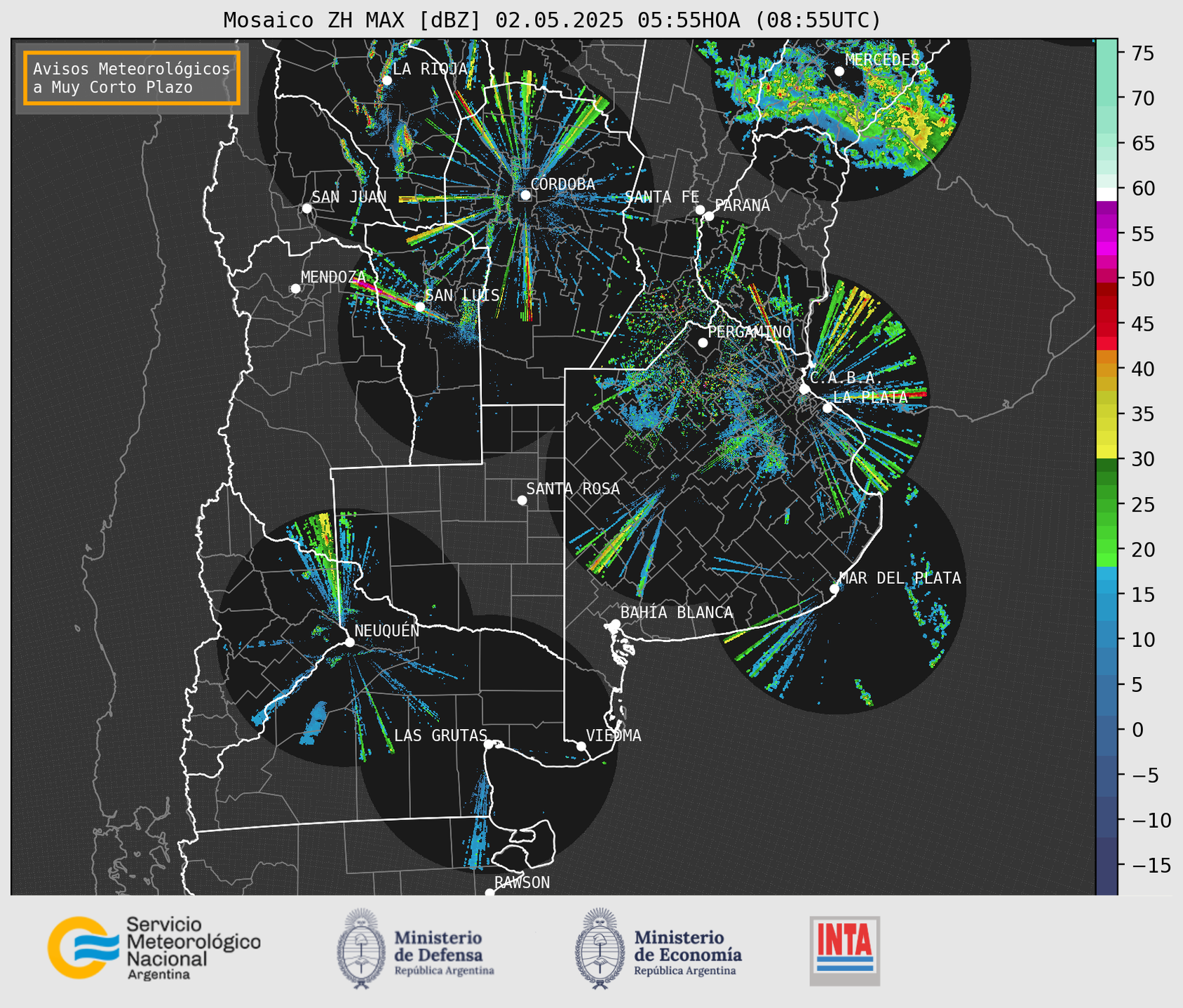Click the La Plata city marker dot
This screenshot has height=1008, width=1183.
click(827, 407)
